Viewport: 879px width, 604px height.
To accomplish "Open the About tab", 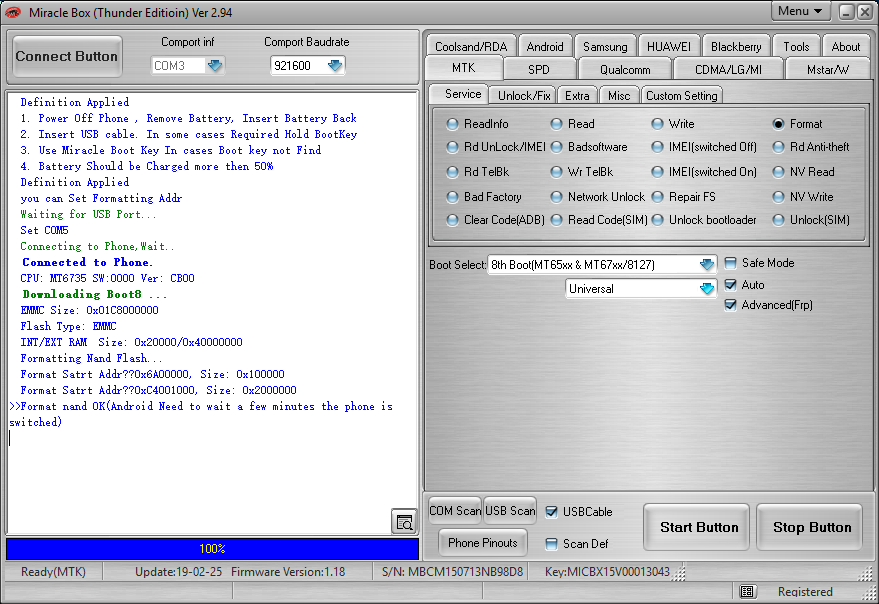I will coord(845,47).
